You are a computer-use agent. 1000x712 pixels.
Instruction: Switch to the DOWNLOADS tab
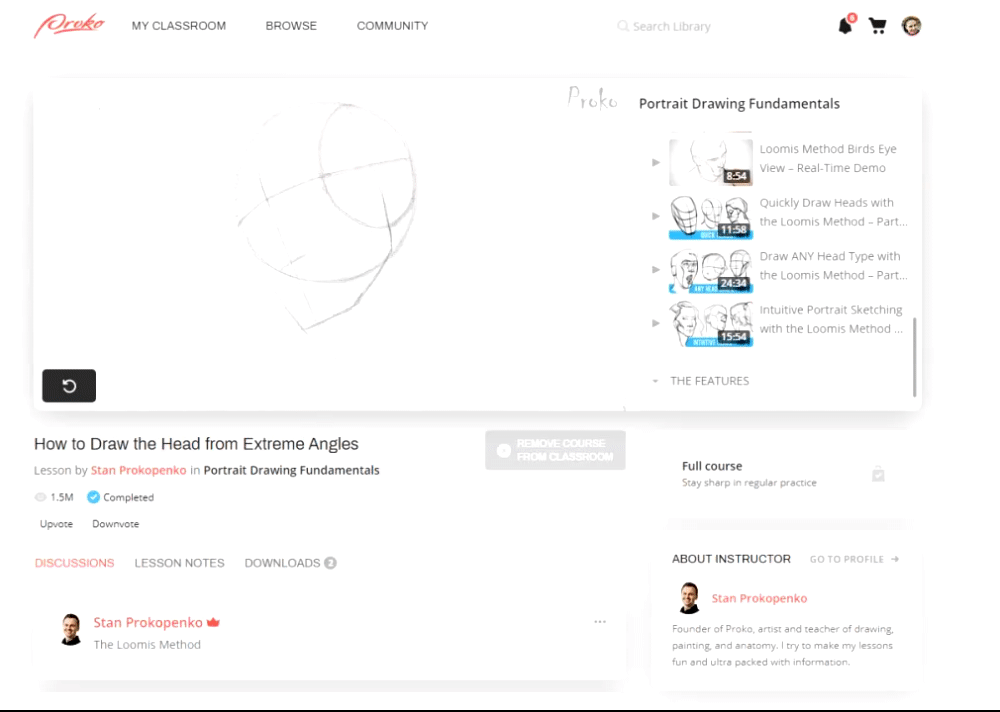(290, 563)
